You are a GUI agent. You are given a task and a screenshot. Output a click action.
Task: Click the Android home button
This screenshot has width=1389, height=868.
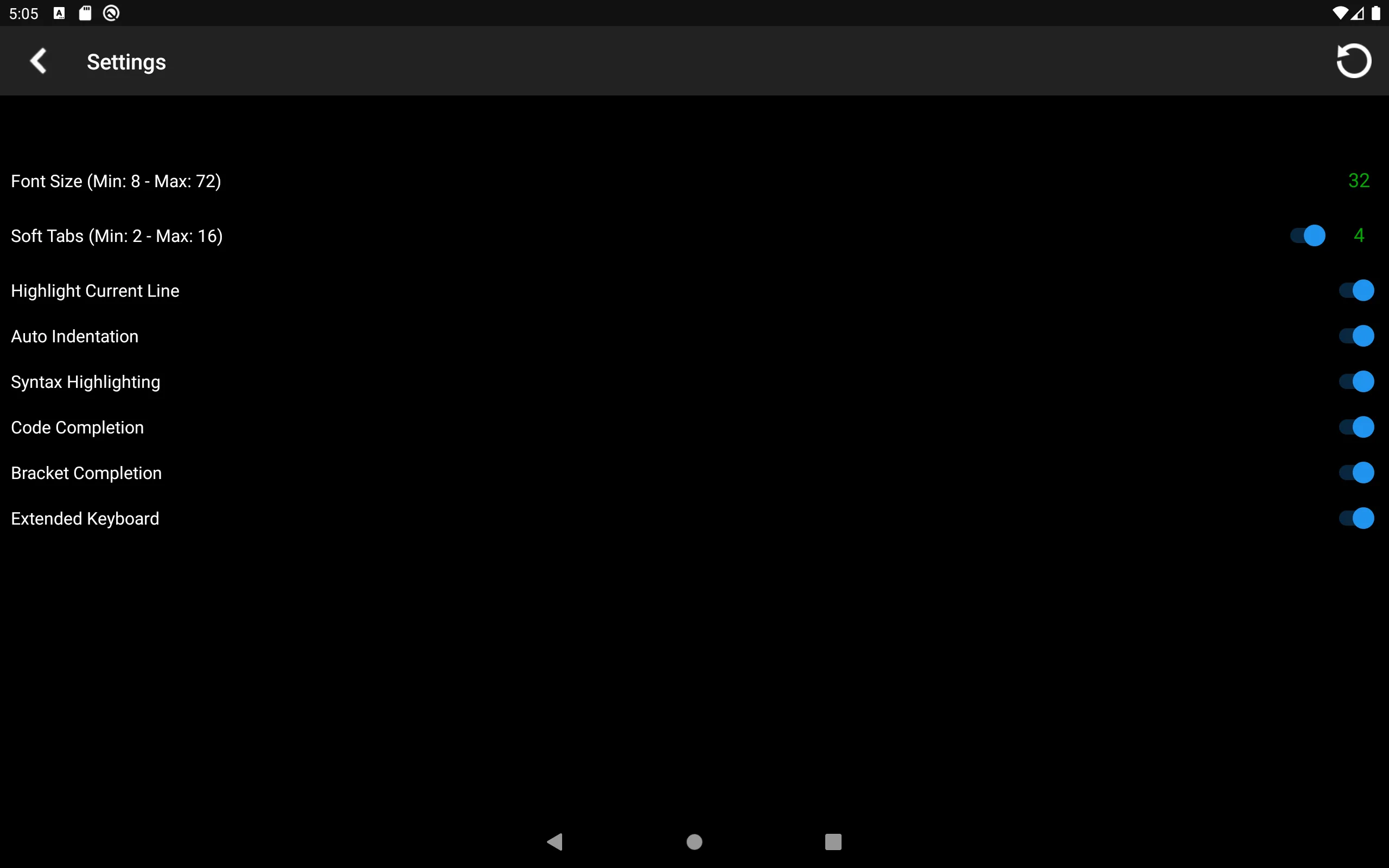click(x=694, y=840)
